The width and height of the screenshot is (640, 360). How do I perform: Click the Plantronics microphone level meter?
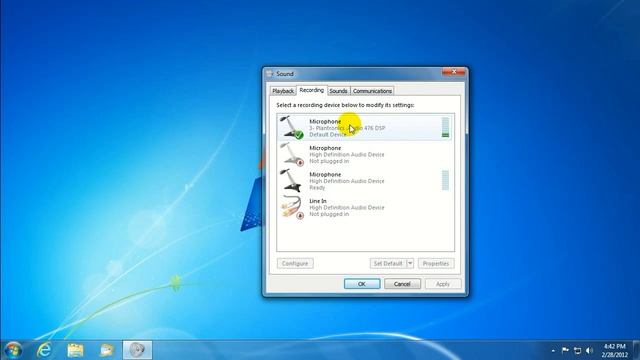coord(445,127)
